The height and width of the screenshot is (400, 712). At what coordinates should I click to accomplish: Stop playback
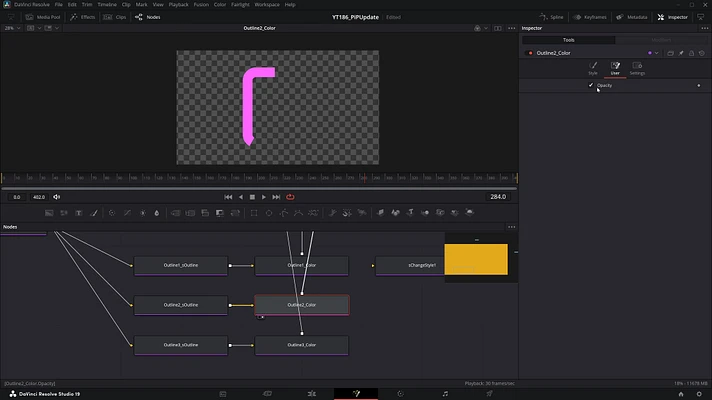[252, 197]
